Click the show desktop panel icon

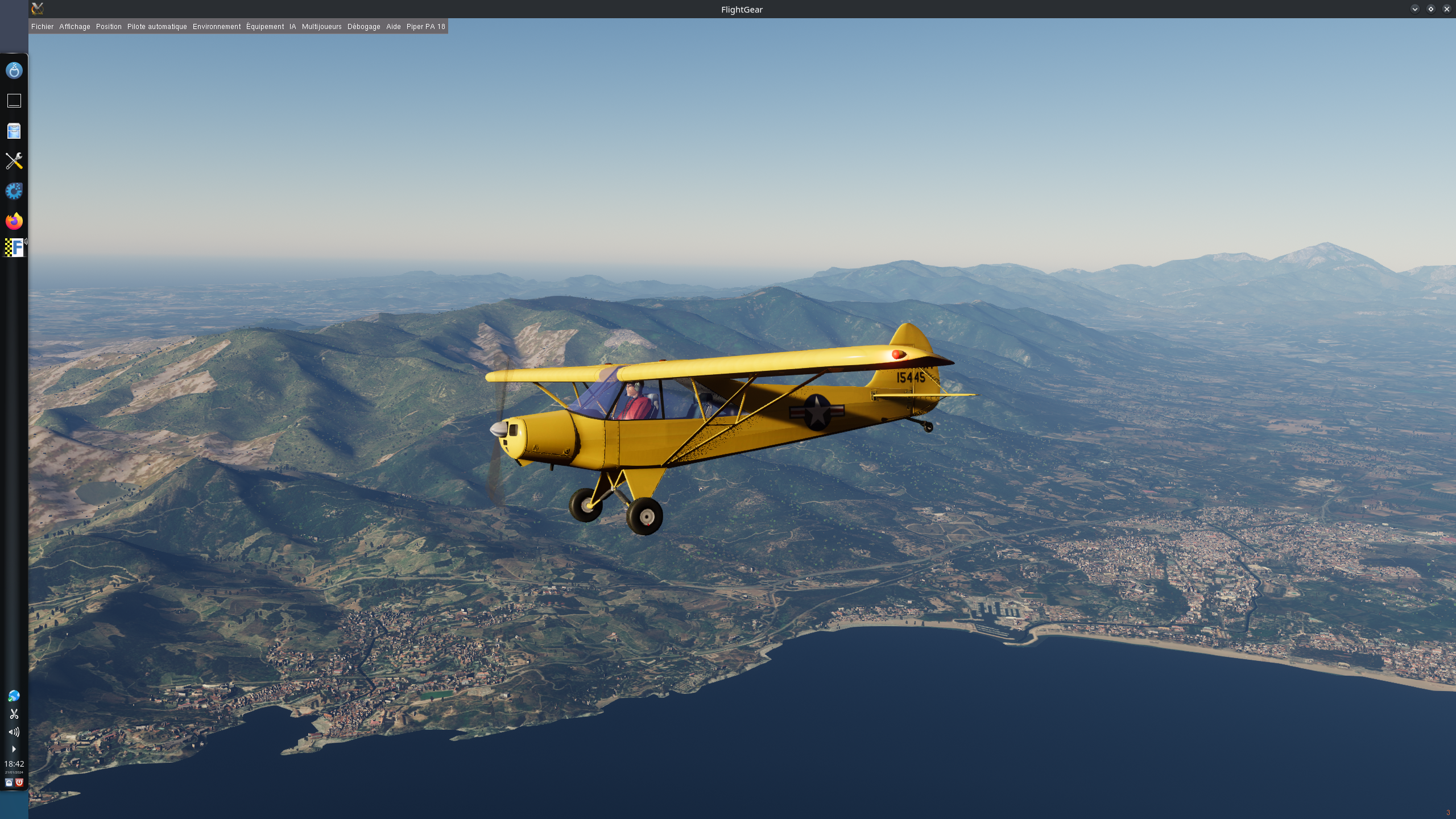click(14, 101)
